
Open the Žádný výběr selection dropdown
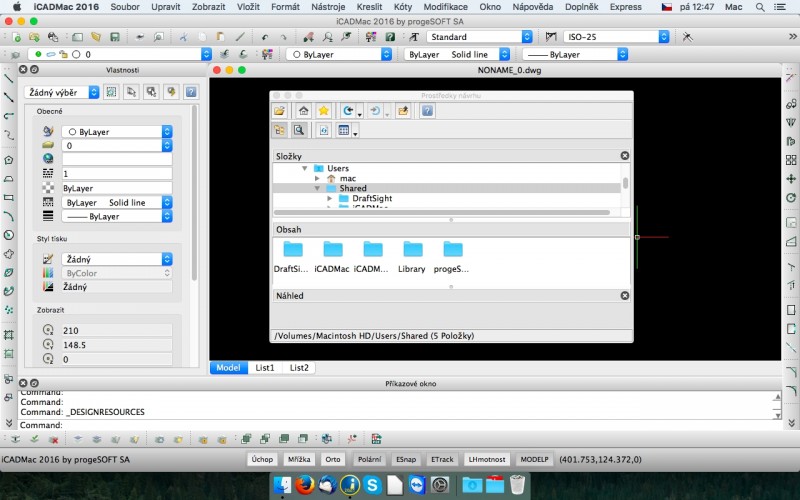61,92
